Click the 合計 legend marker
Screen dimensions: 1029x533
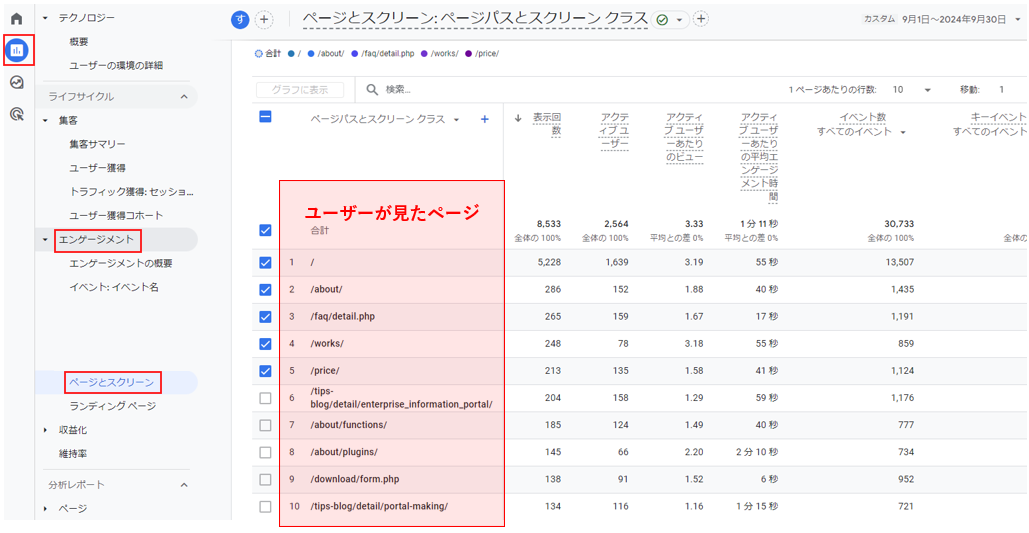coord(259,54)
